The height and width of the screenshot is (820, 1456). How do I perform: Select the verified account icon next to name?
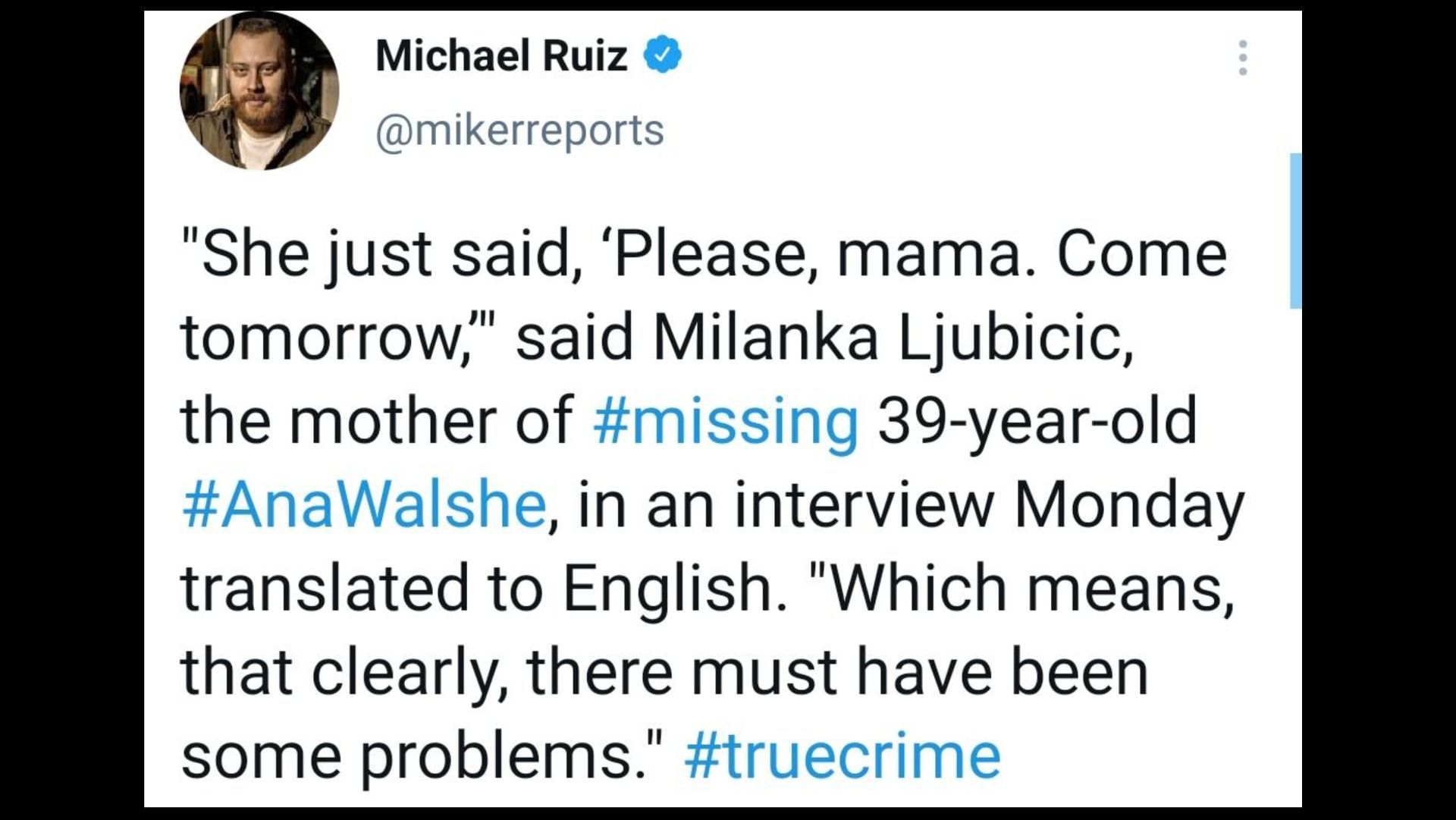664,54
